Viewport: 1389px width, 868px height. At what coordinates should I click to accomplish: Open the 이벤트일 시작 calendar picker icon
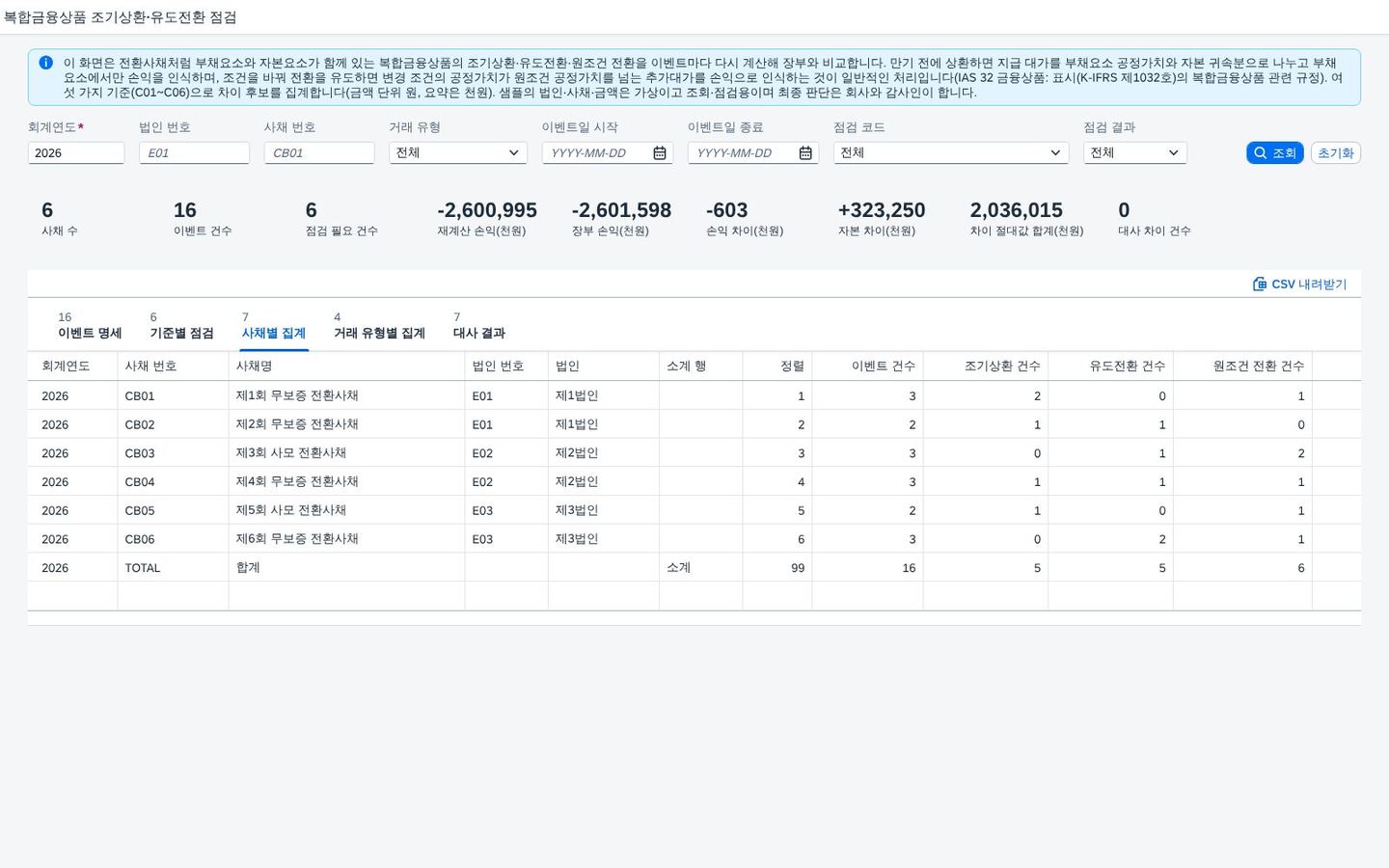click(660, 153)
